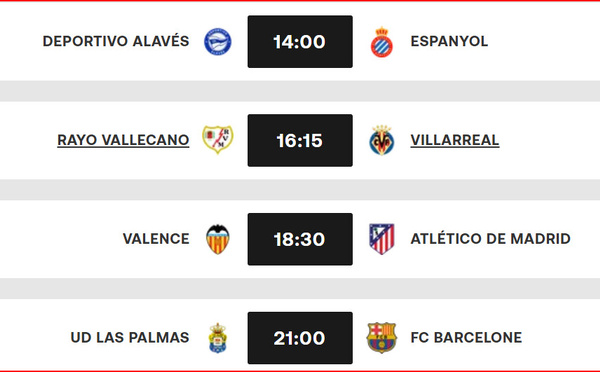Click the 16:15 match time box

click(300, 140)
